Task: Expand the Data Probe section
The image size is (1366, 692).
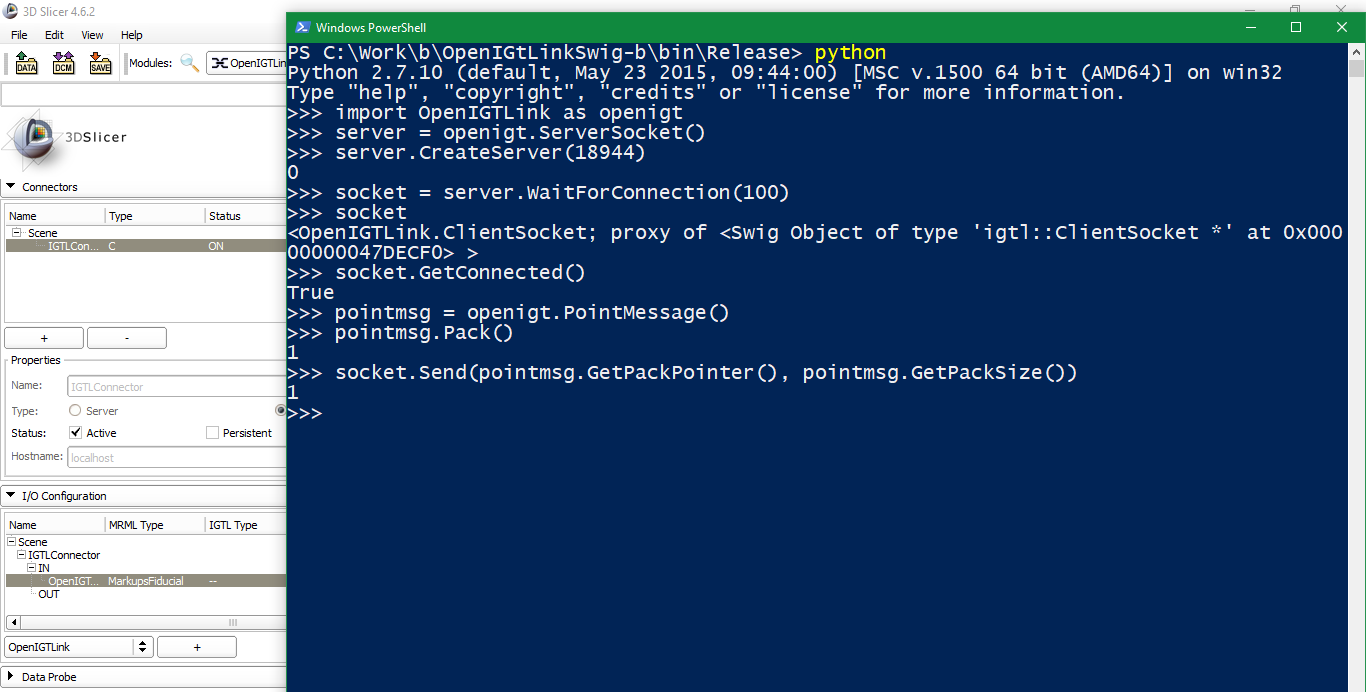Action: pos(11,677)
